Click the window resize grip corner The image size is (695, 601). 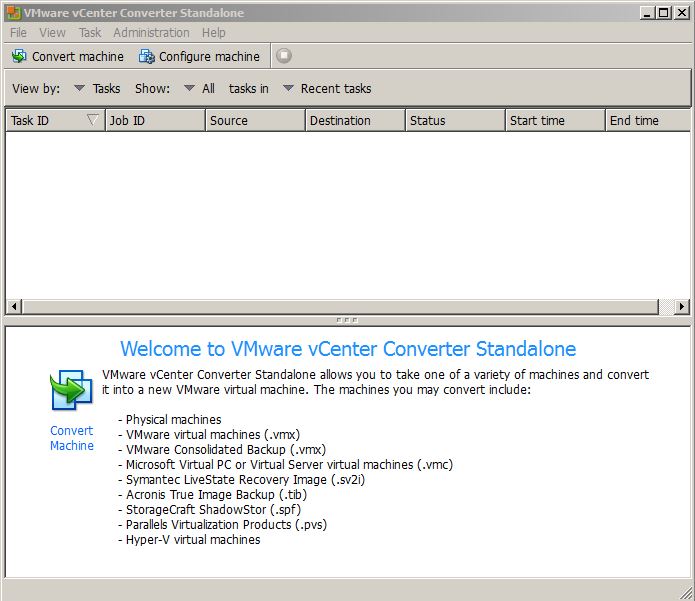687,592
